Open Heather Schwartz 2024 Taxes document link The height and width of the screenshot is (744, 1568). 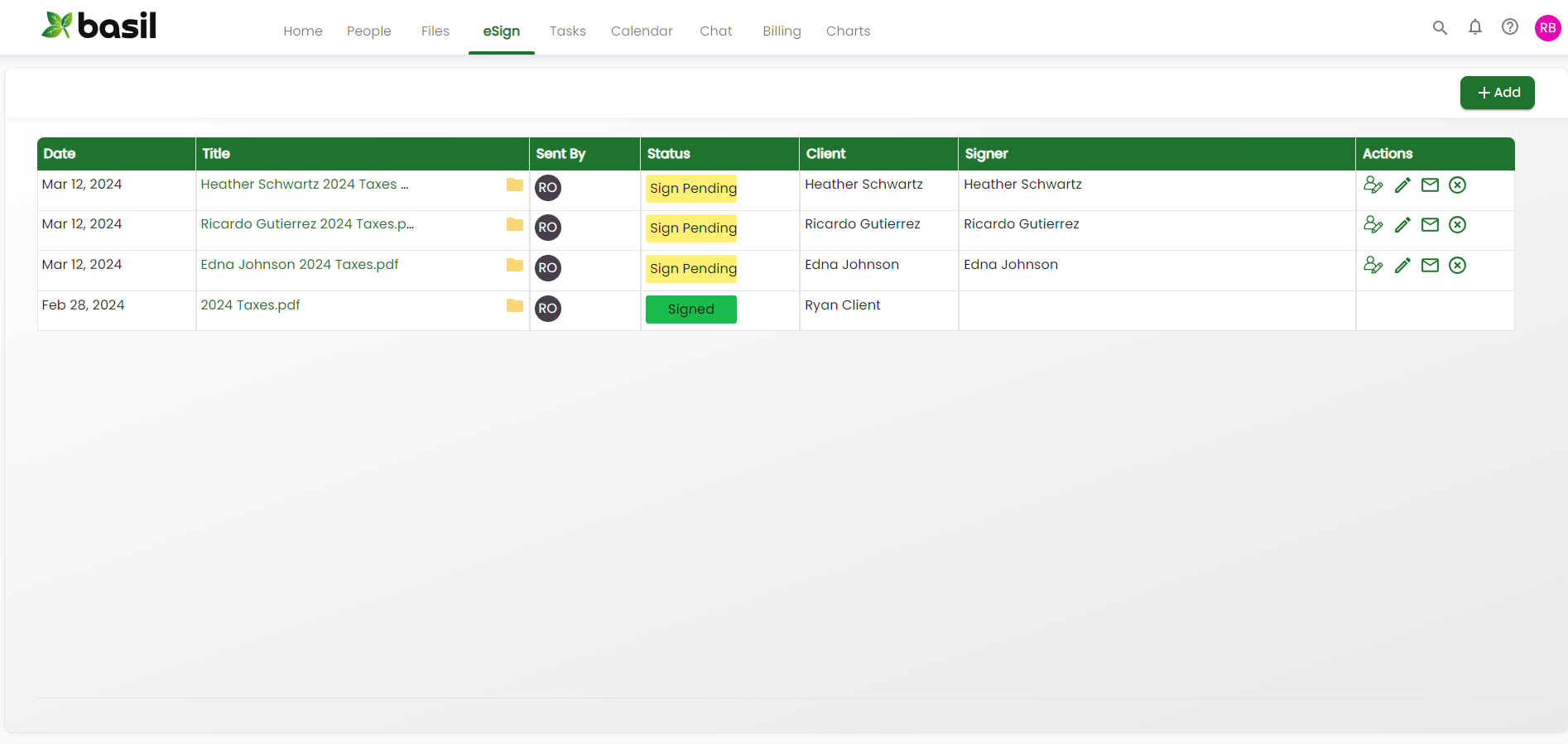304,185
